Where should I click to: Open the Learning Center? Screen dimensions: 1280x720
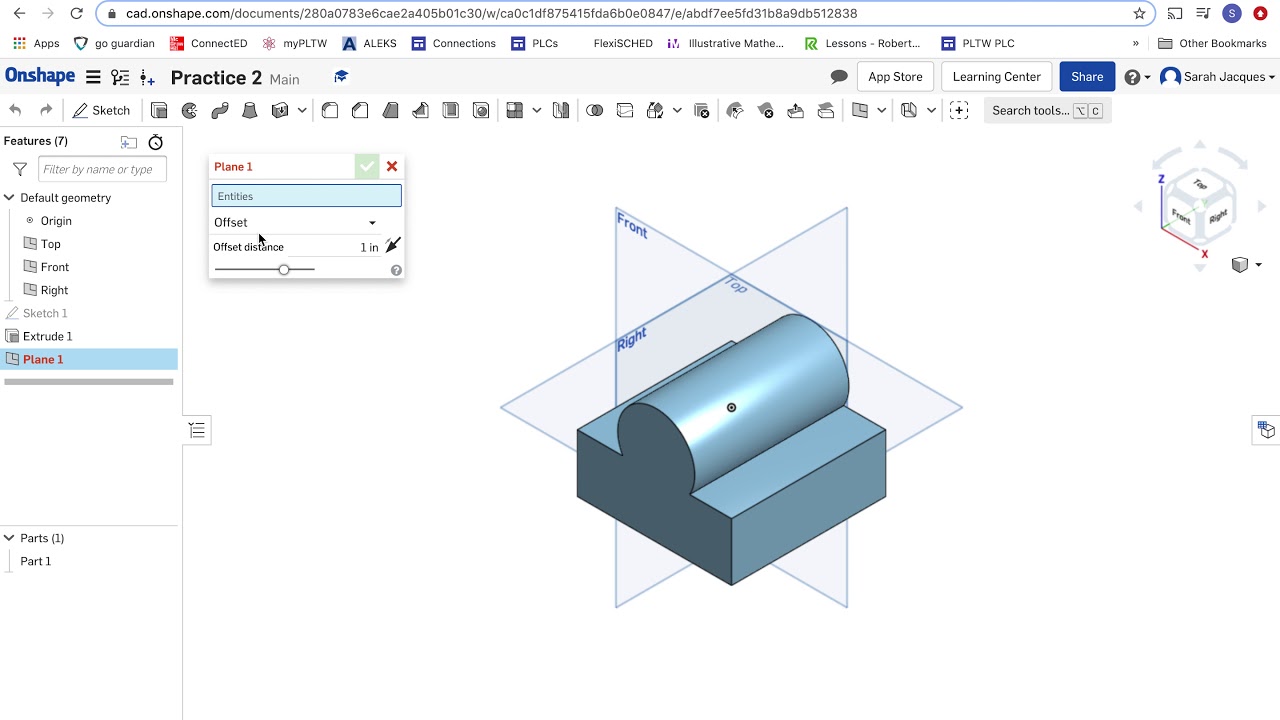(x=996, y=77)
